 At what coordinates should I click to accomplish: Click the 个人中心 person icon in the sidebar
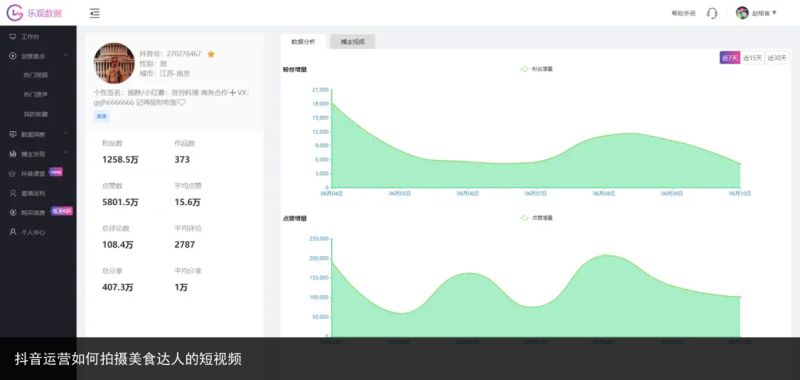click(13, 232)
